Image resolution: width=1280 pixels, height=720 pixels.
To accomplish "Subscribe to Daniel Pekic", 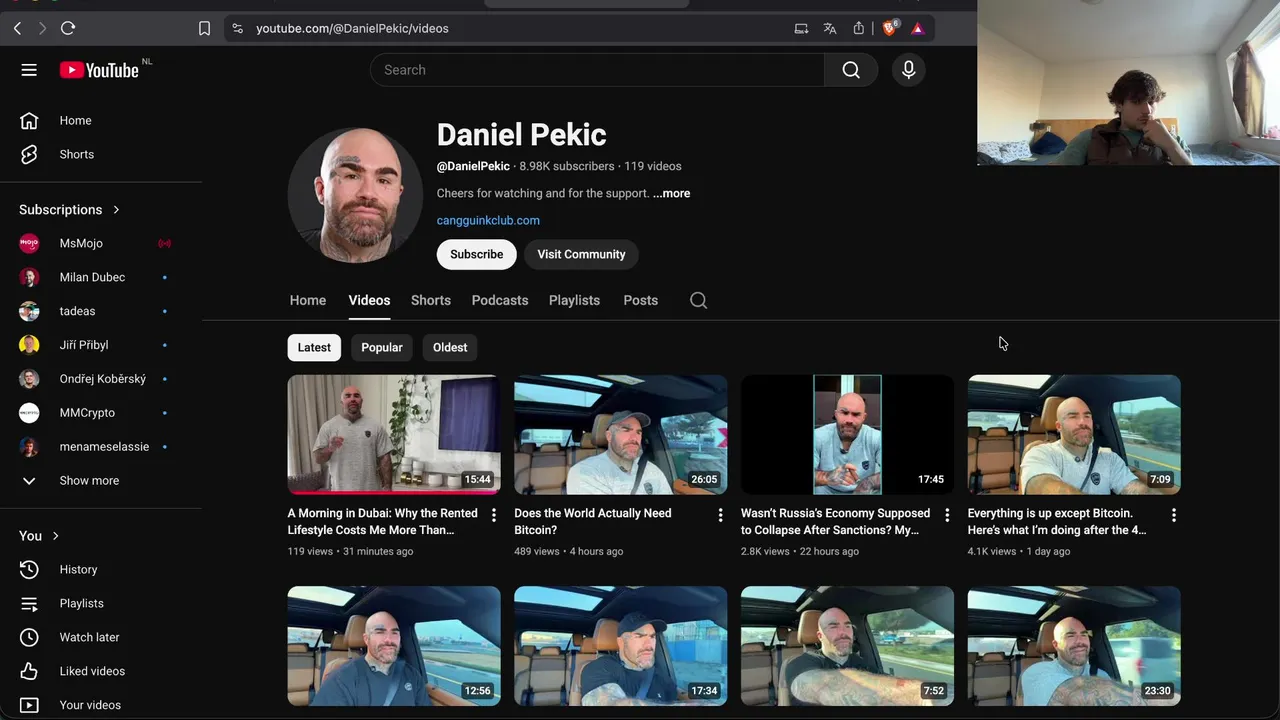I will coord(476,254).
